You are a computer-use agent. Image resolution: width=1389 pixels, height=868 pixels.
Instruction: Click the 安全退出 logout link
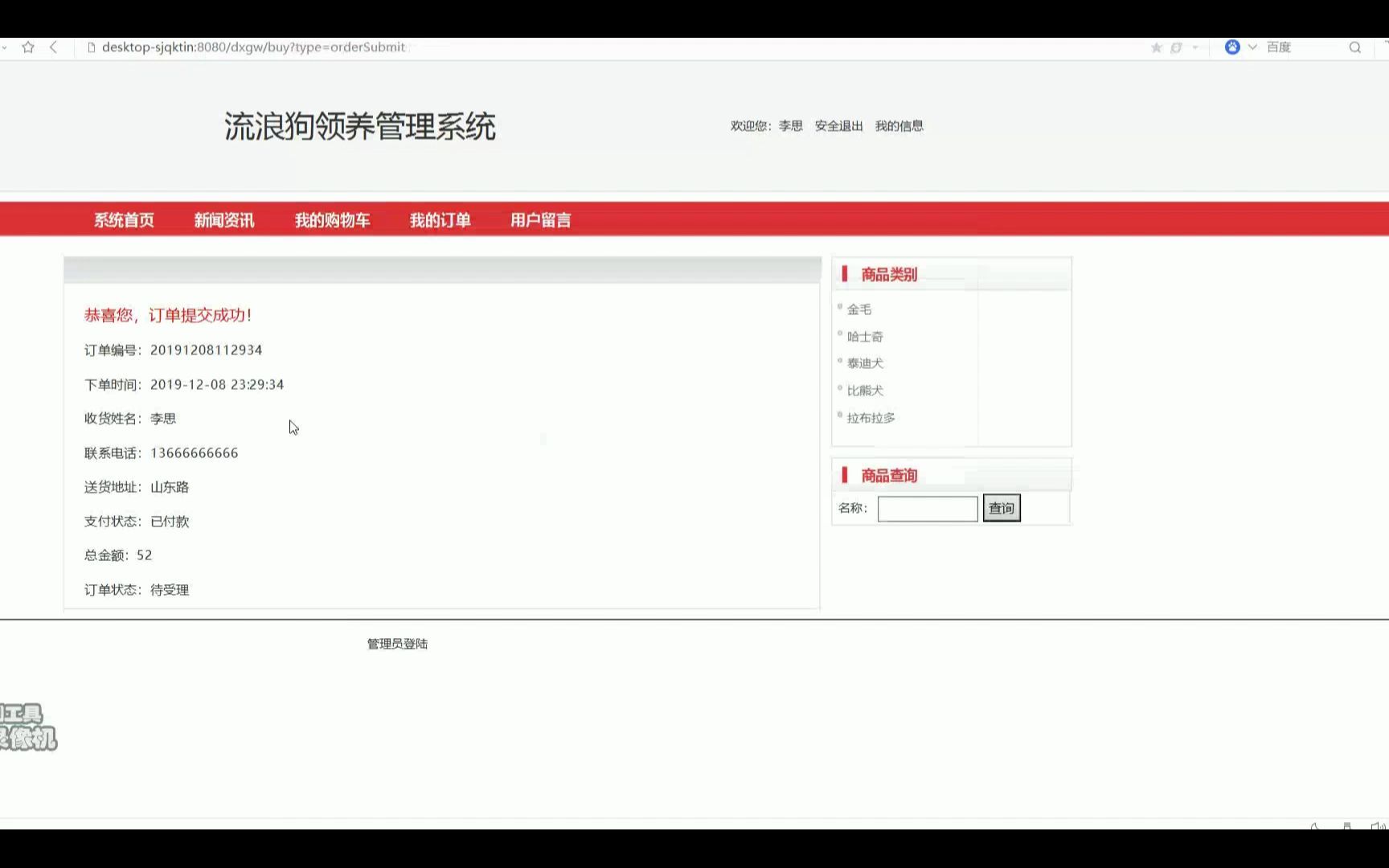click(x=838, y=126)
